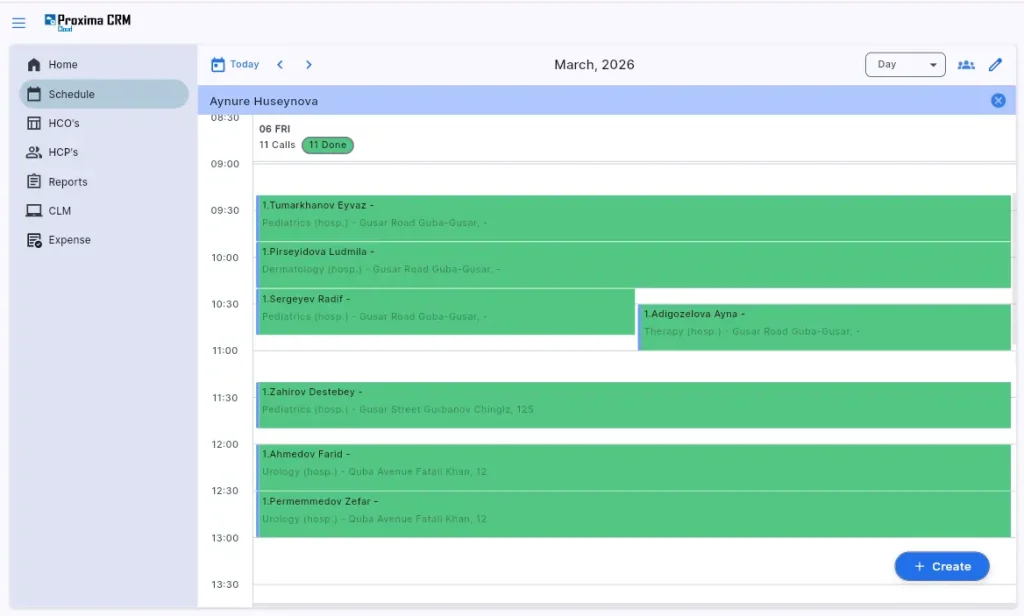The image size is (1024, 616).
Task: Open Tumarkhanov Eyvaz call event
Action: 633,218
